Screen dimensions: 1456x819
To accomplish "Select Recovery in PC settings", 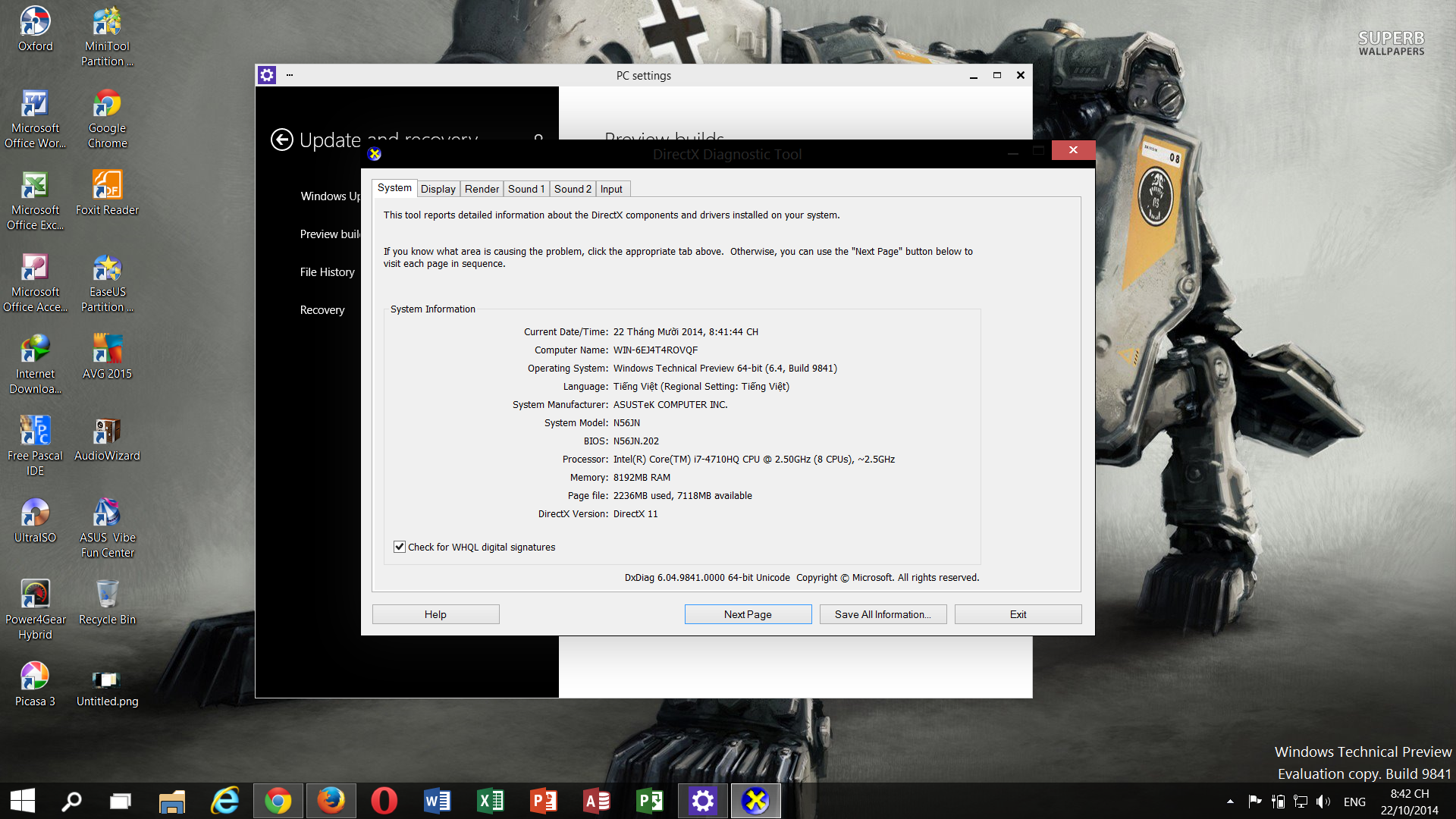I will [x=322, y=310].
